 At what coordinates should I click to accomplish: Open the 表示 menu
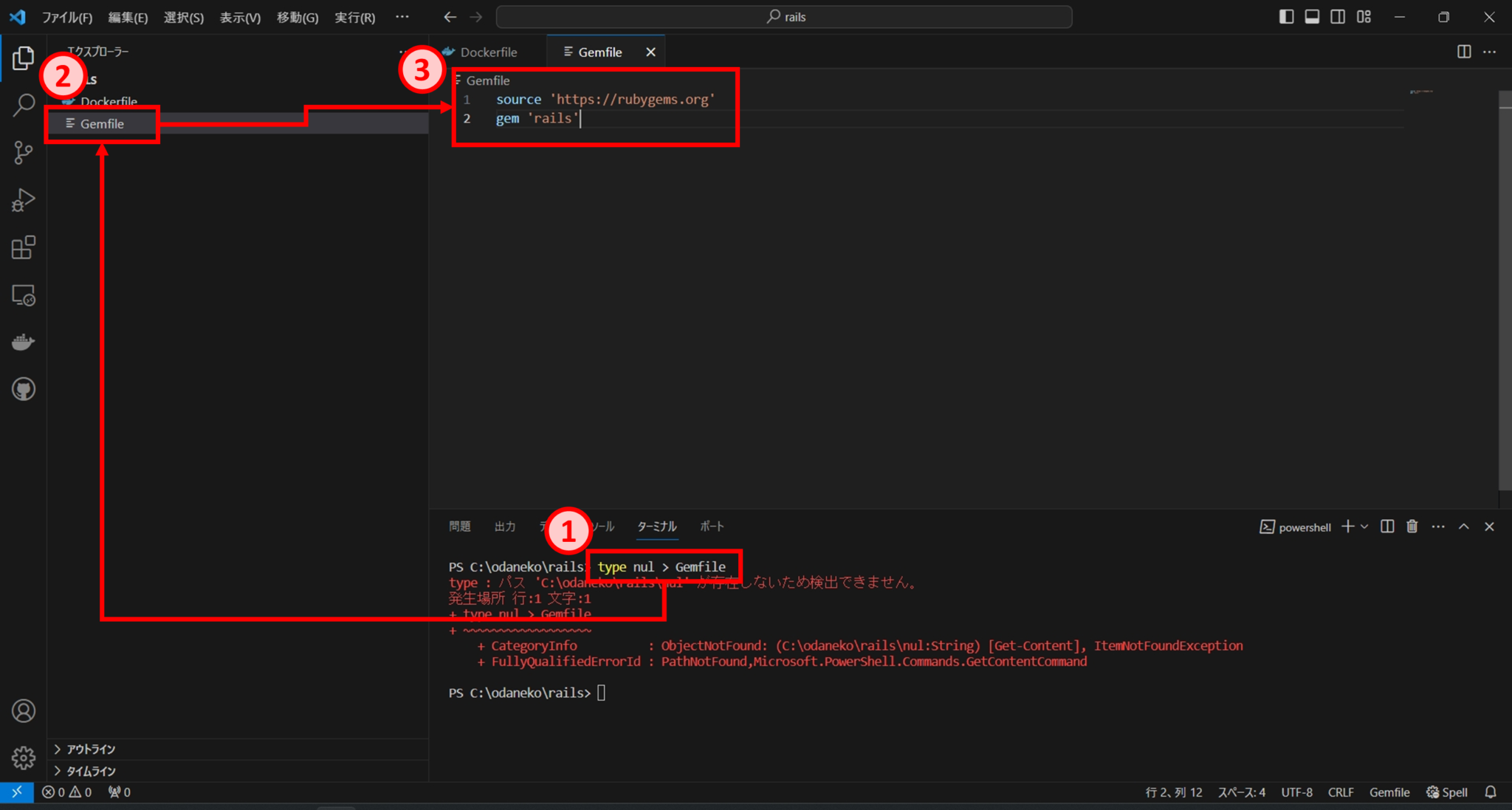coord(238,17)
